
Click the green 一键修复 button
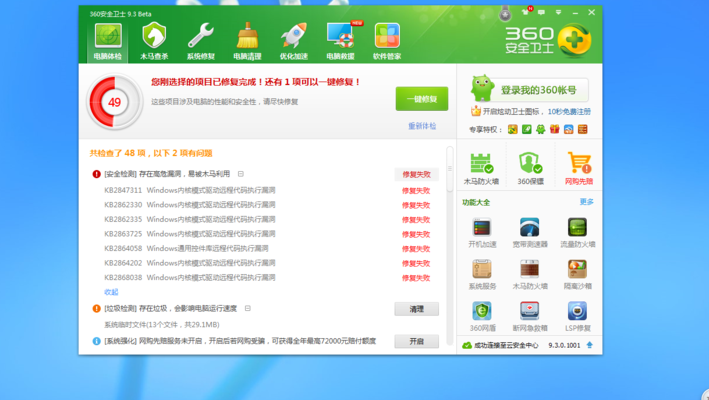(x=422, y=99)
